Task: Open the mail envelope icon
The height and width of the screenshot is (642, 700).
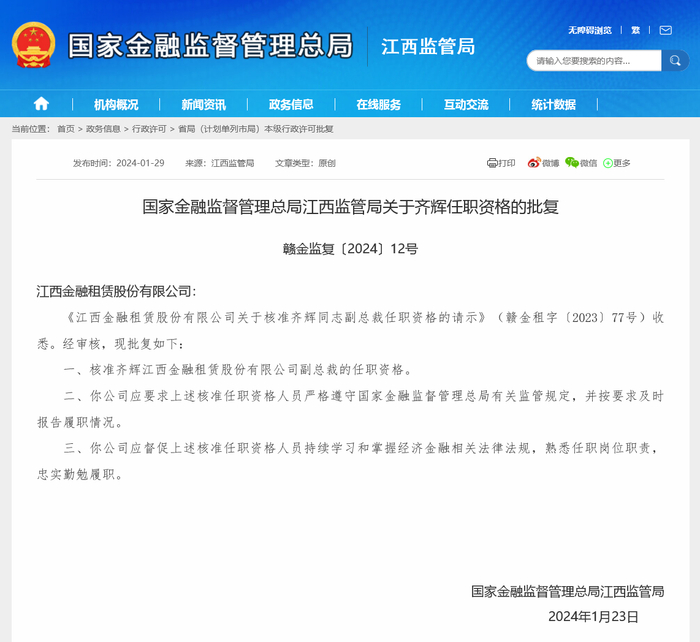Action: (x=666, y=30)
